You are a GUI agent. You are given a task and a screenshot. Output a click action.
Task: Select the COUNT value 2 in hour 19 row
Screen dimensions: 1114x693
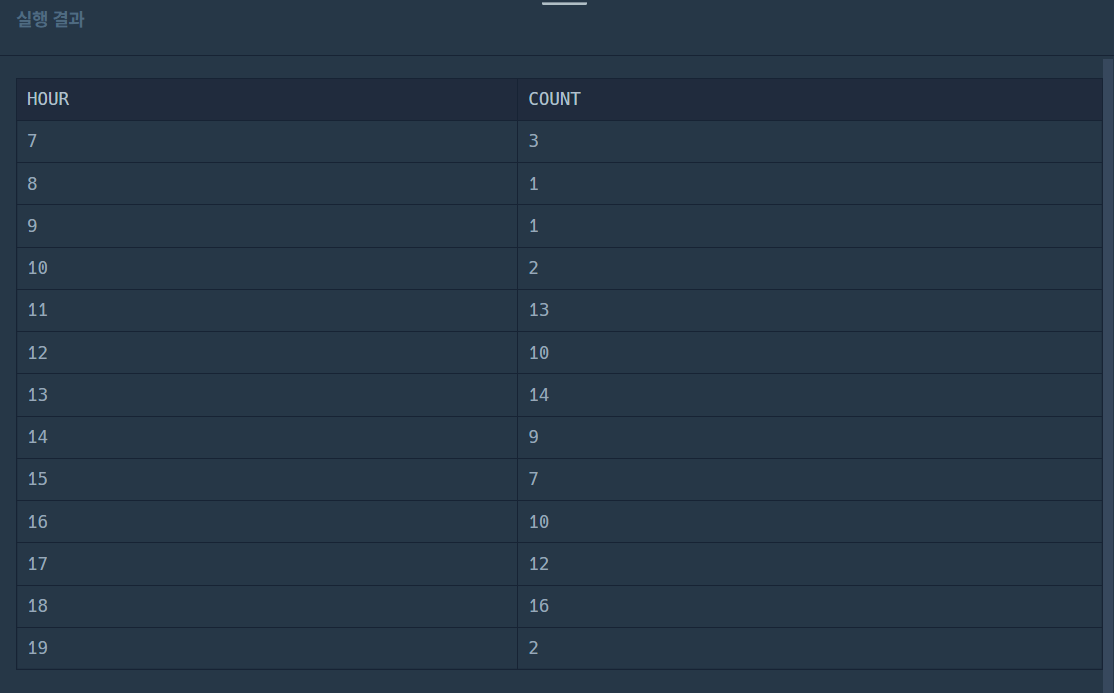click(810, 648)
